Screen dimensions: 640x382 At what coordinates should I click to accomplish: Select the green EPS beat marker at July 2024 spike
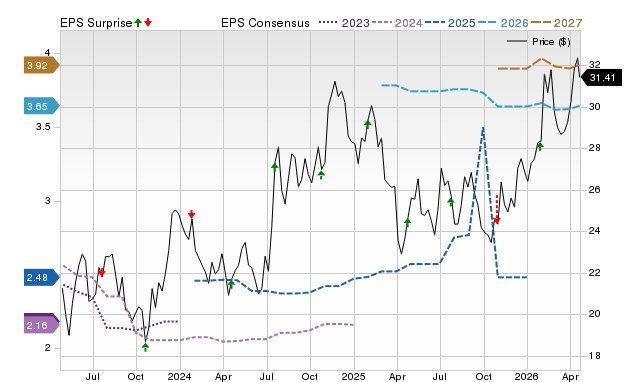pyautogui.click(x=274, y=167)
